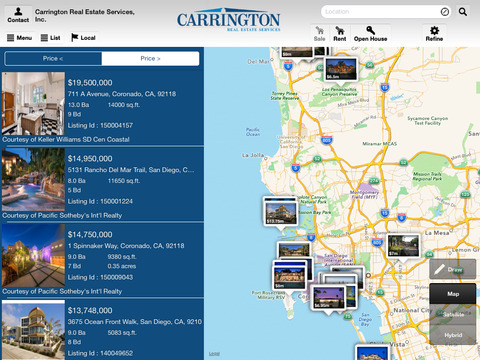Sort by Price ascending toggle

(x=53, y=59)
